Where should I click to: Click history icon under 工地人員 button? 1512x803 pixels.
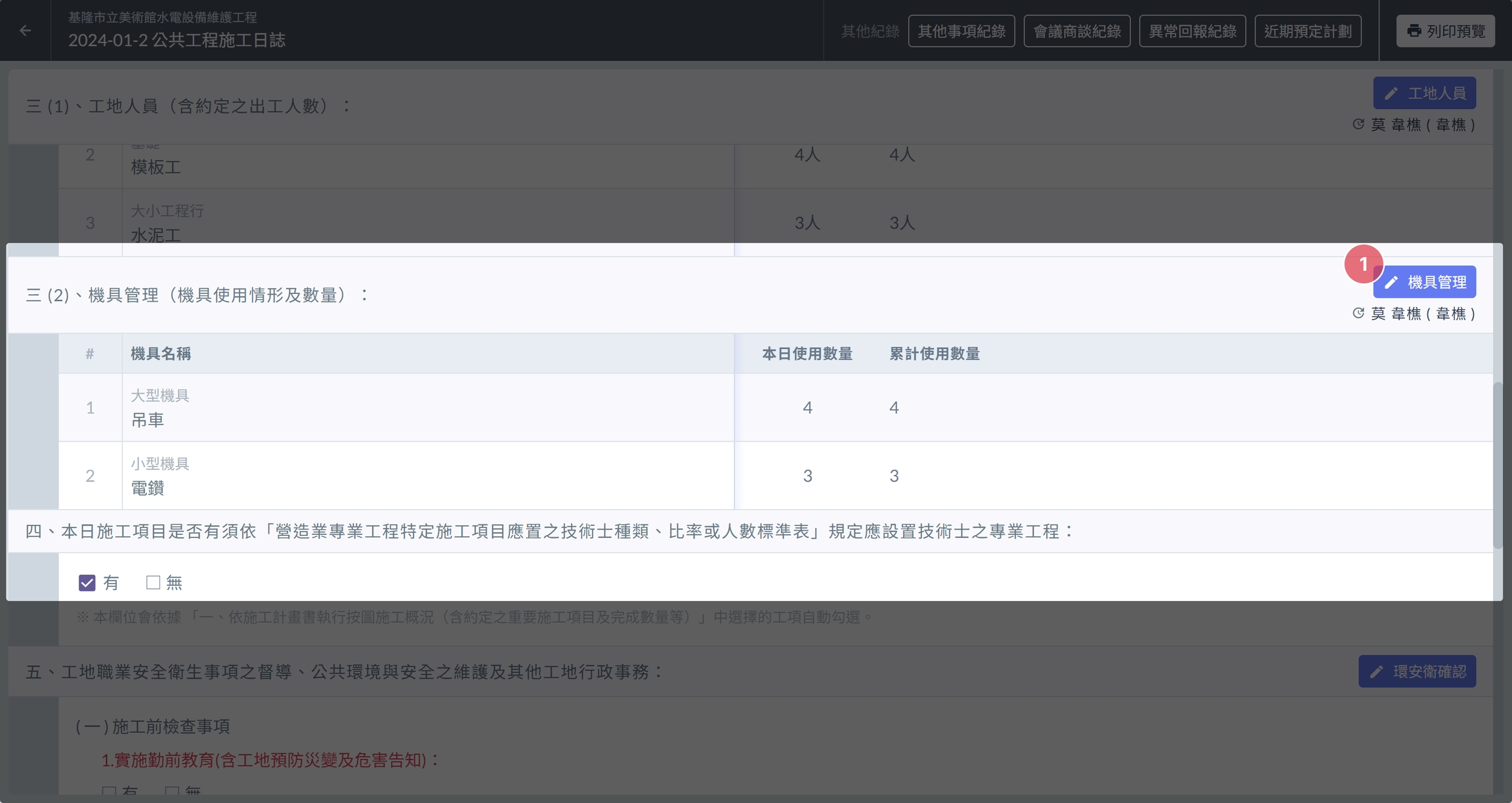pyautogui.click(x=1358, y=125)
